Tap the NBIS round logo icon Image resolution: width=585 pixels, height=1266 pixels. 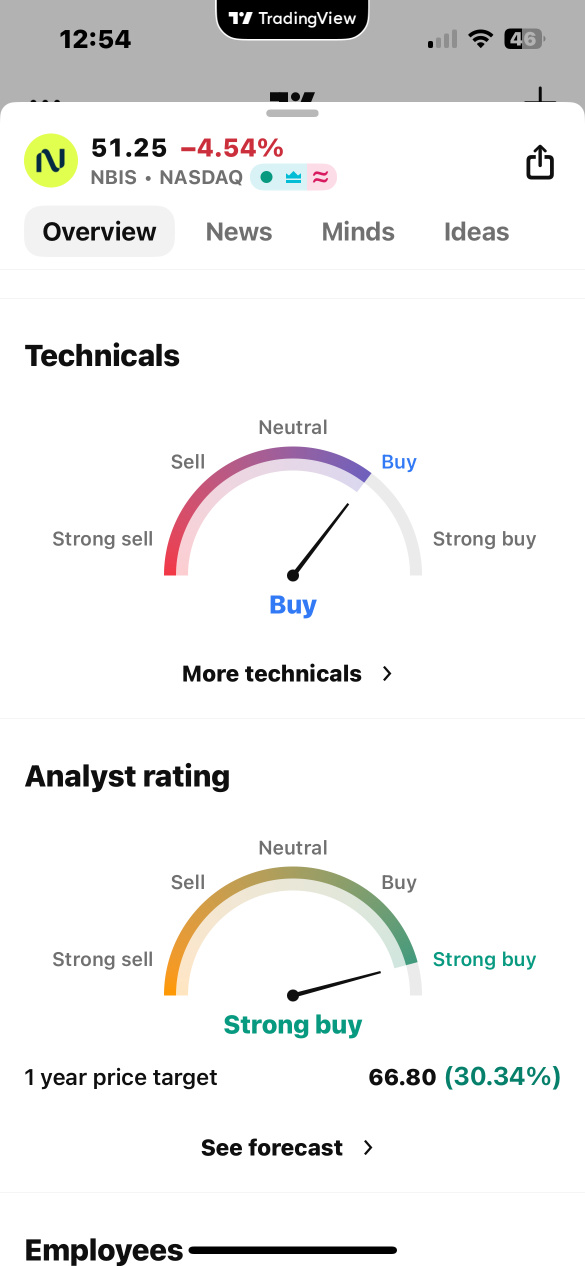click(50, 161)
